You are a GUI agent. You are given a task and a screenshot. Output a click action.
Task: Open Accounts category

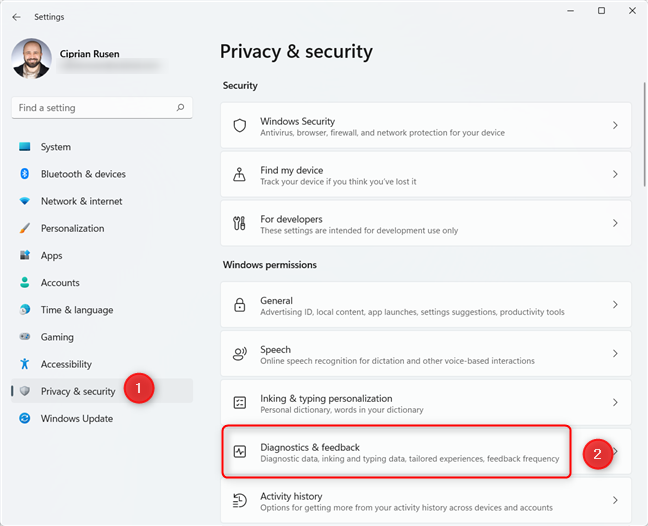pos(102,283)
